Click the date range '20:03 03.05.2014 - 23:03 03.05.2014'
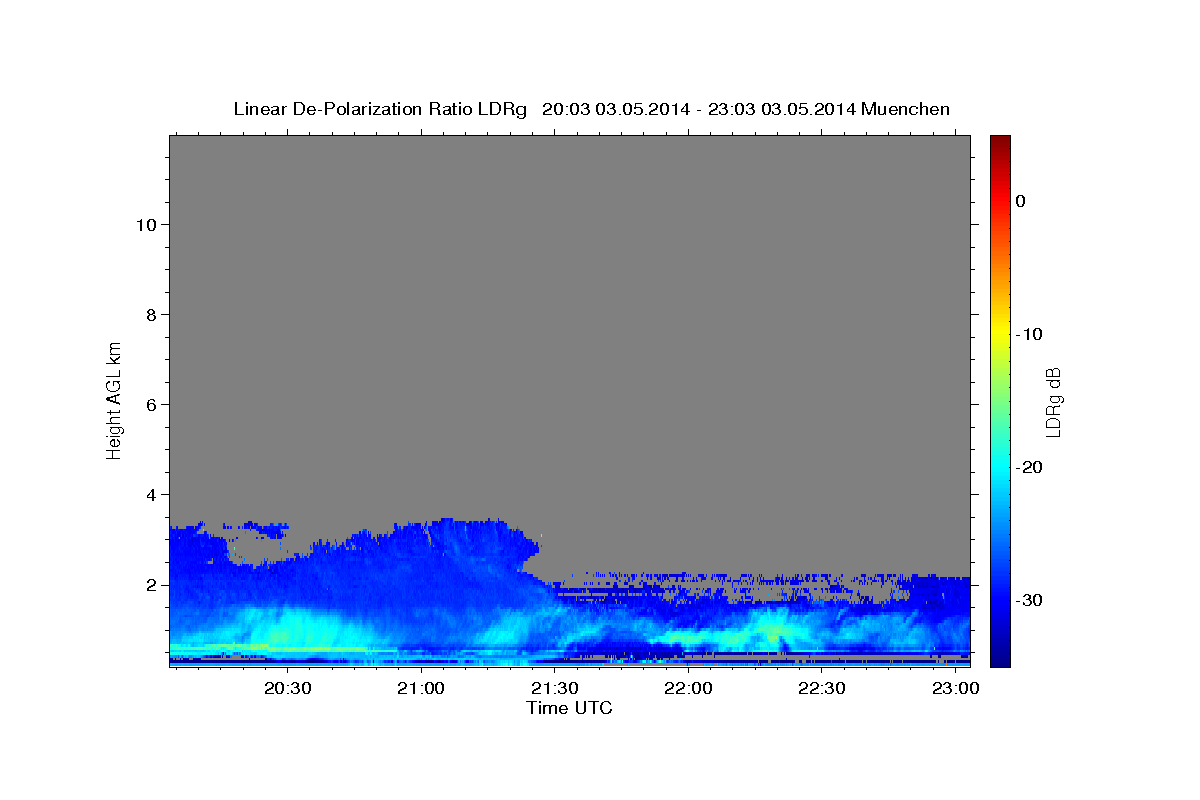The height and width of the screenshot is (800, 1200). point(698,109)
